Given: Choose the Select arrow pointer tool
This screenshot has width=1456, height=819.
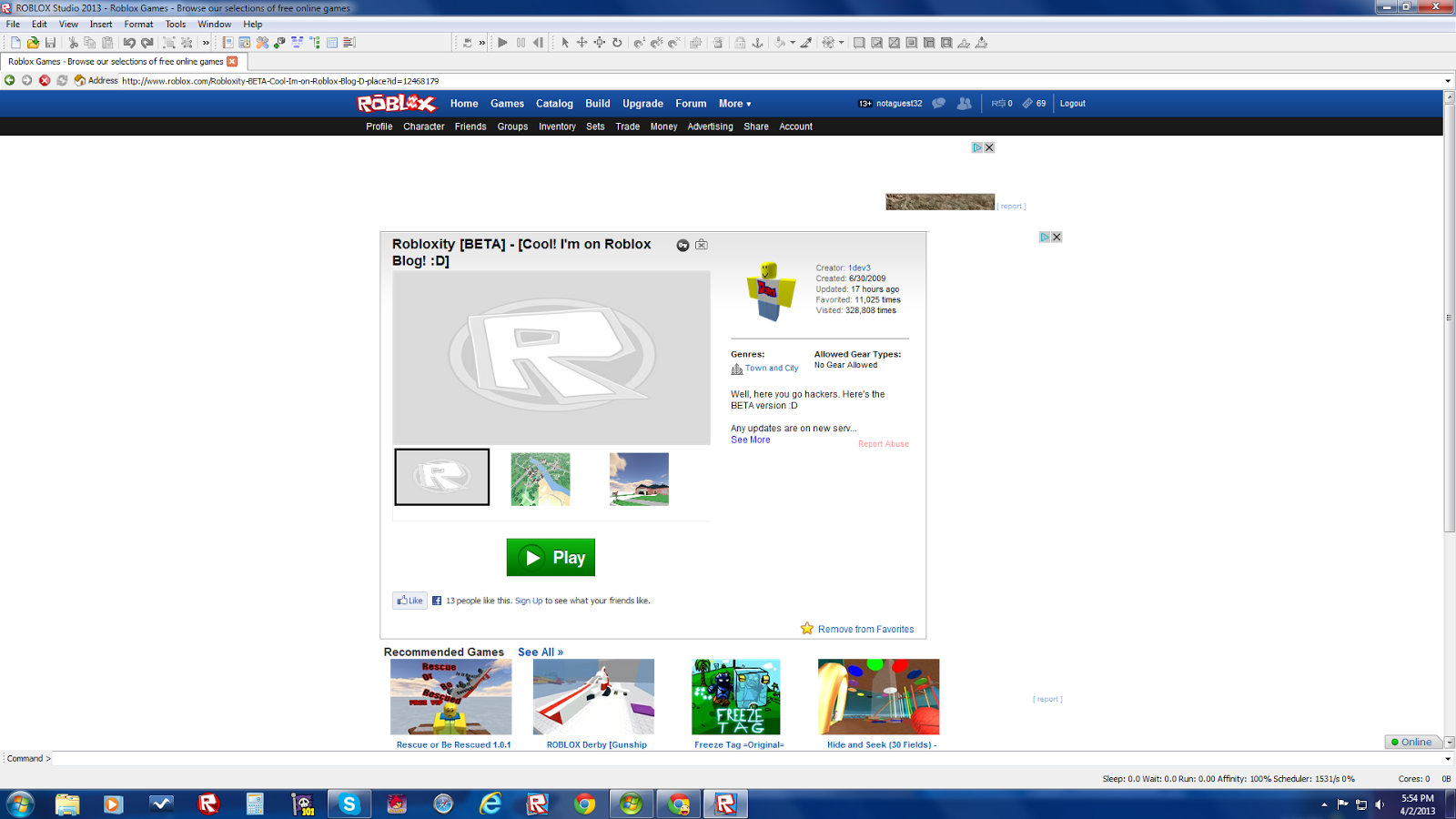Looking at the screenshot, I should (x=565, y=43).
